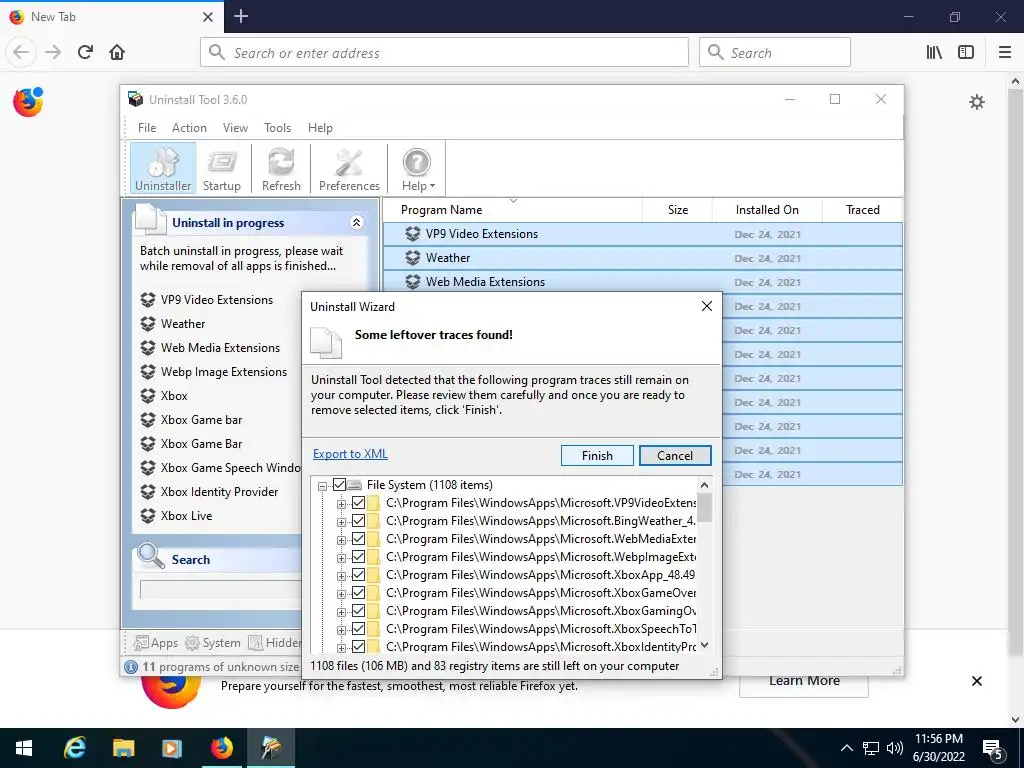The width and height of the screenshot is (1024, 768).
Task: Sort list by Program Name column
Action: coord(513,210)
